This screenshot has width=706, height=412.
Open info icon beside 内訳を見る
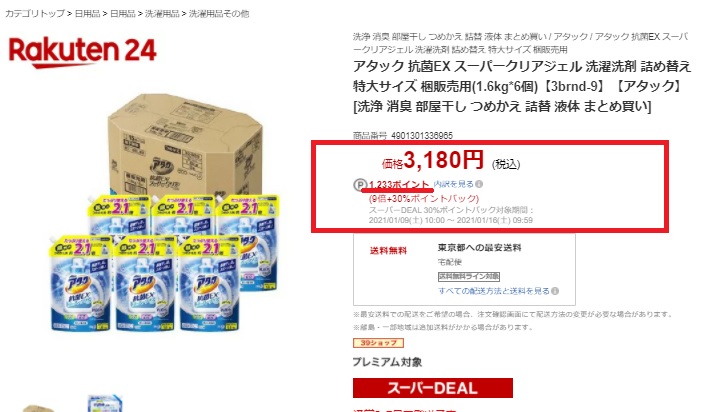click(x=479, y=184)
